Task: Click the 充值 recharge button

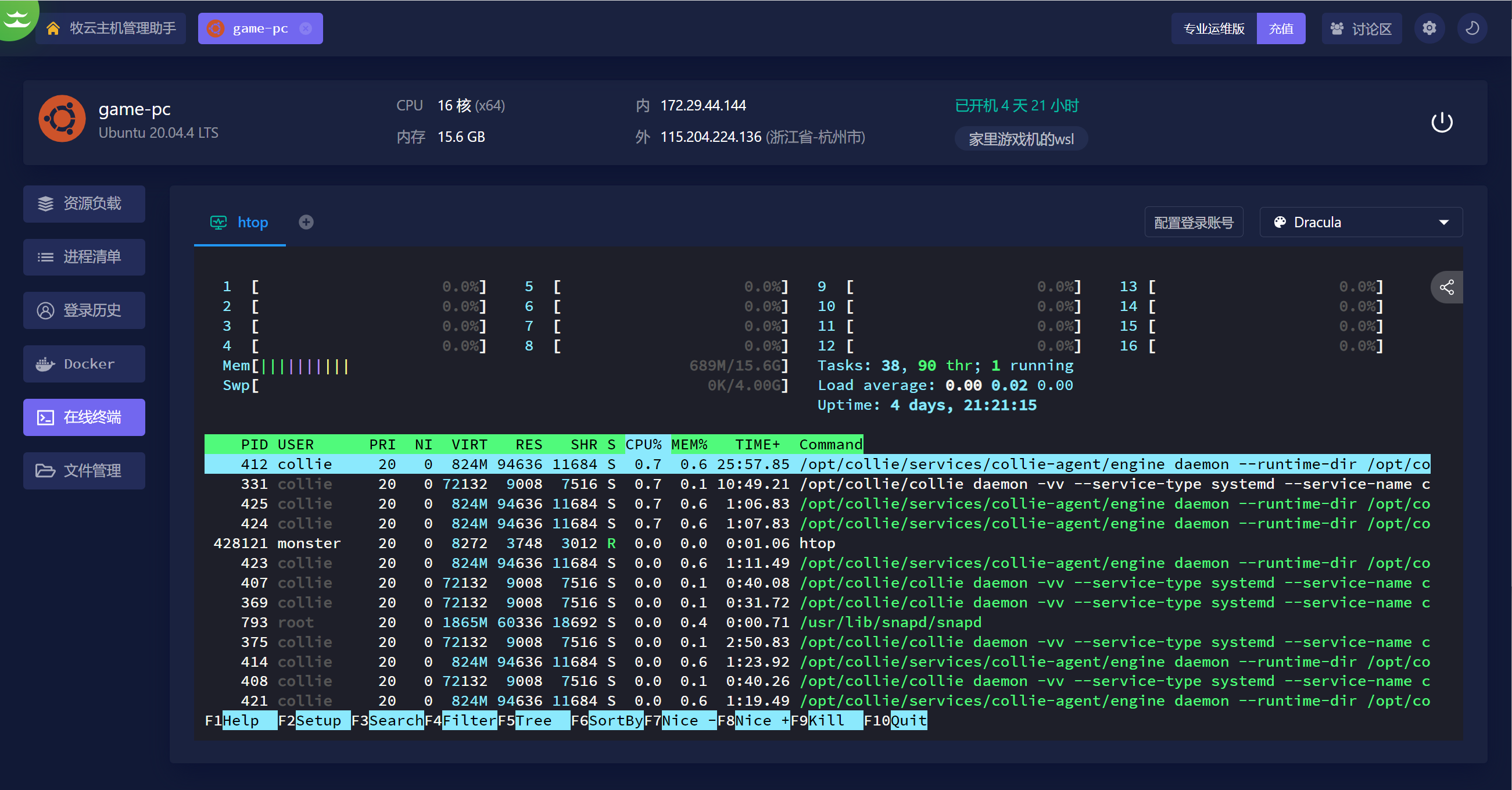Action: click(x=1280, y=28)
